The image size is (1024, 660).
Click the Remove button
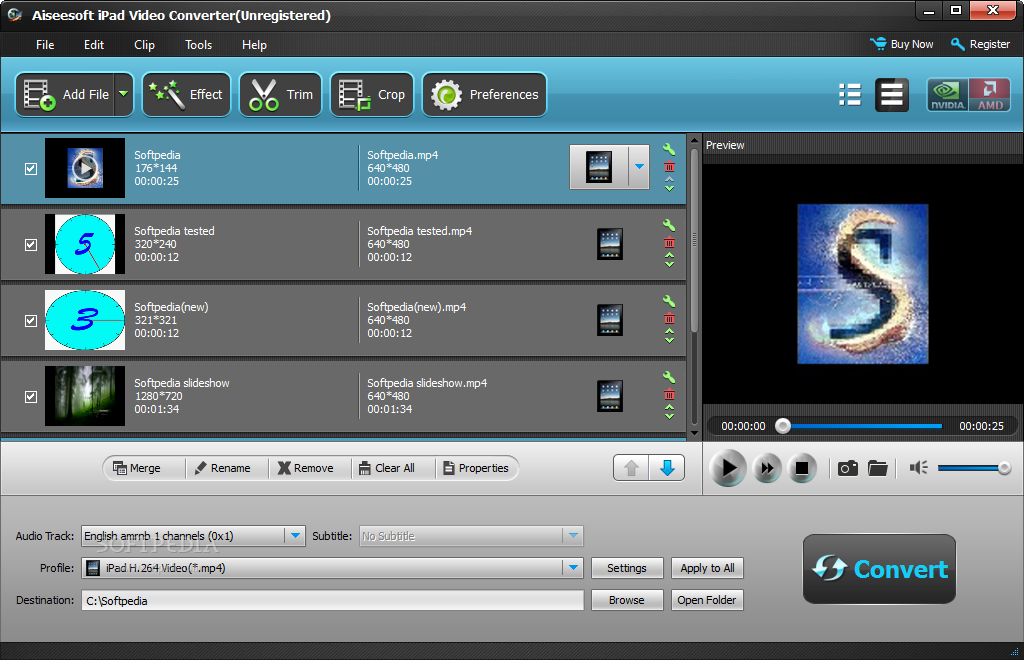(x=306, y=468)
